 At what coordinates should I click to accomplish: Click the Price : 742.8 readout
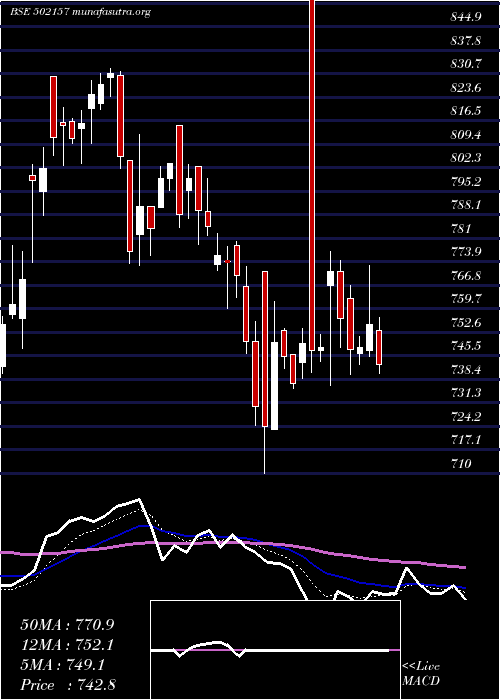click(68, 685)
